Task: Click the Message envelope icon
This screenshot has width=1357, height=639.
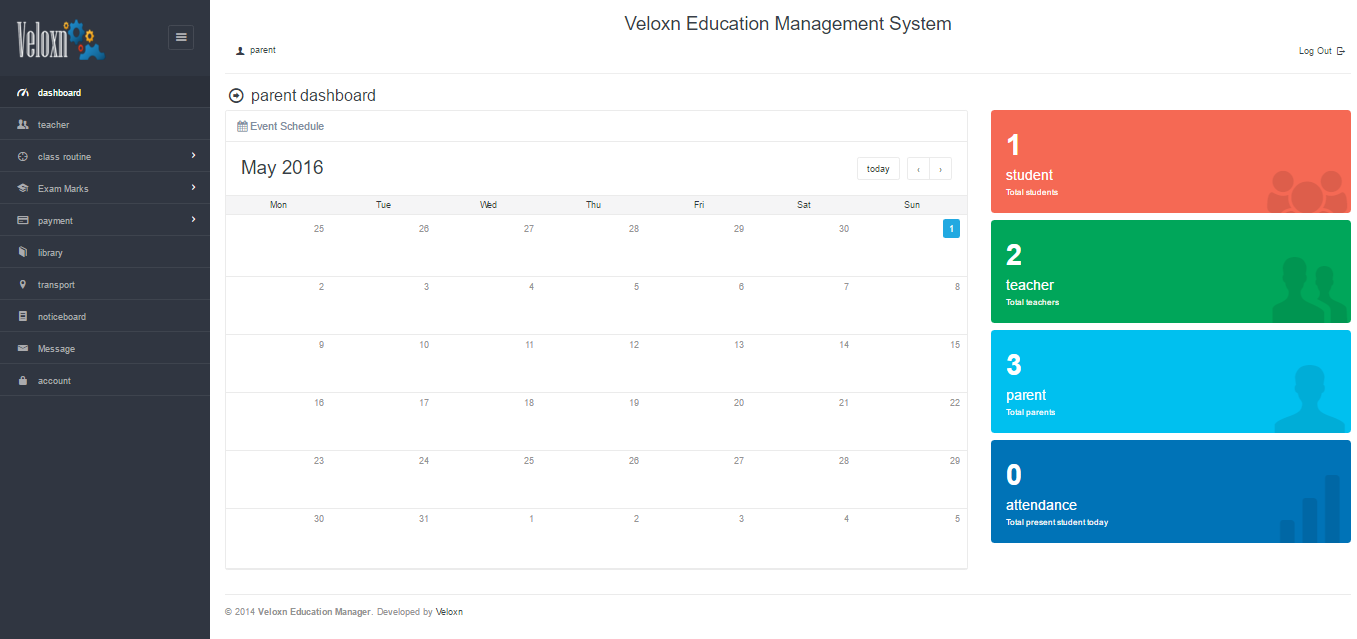Action: pyautogui.click(x=23, y=349)
